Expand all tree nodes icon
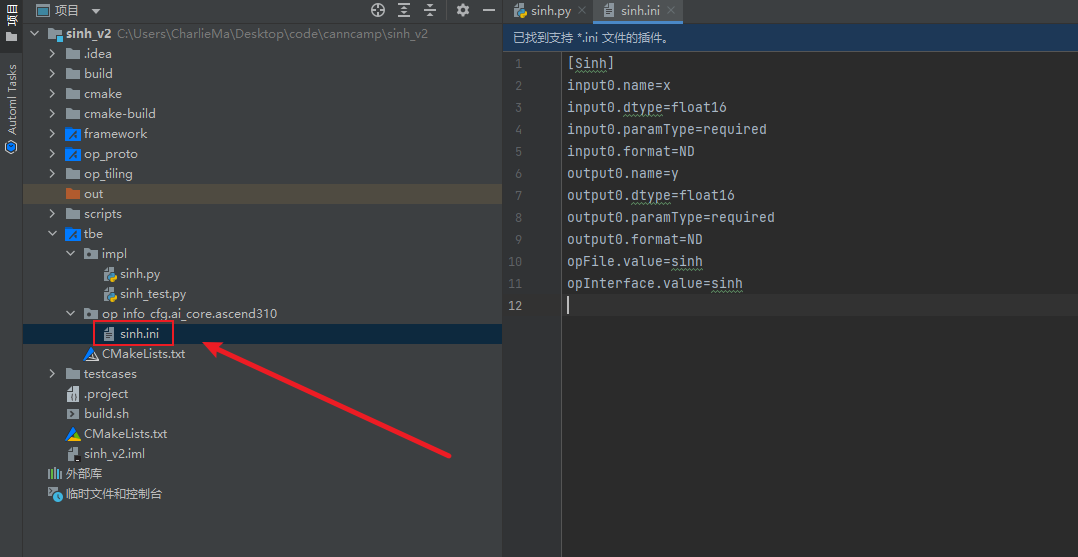1078x557 pixels. pos(404,10)
